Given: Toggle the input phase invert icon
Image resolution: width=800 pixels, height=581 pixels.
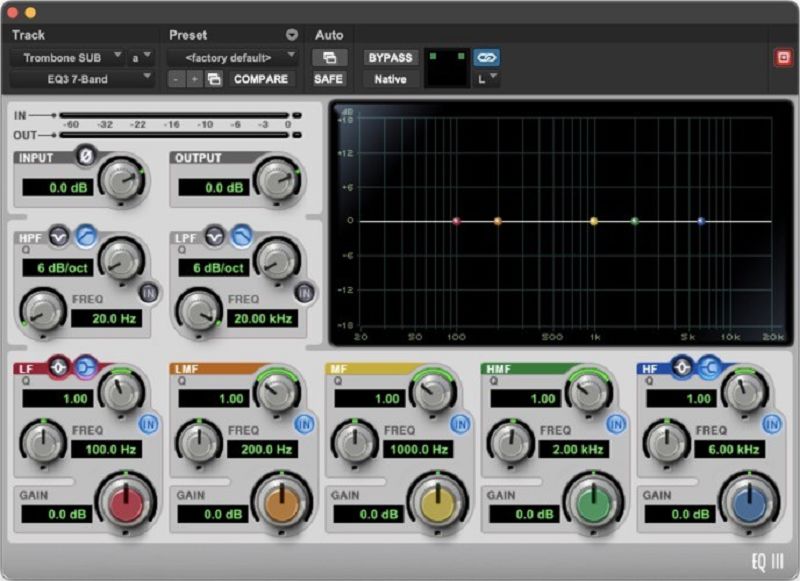Looking at the screenshot, I should pyautogui.click(x=85, y=156).
